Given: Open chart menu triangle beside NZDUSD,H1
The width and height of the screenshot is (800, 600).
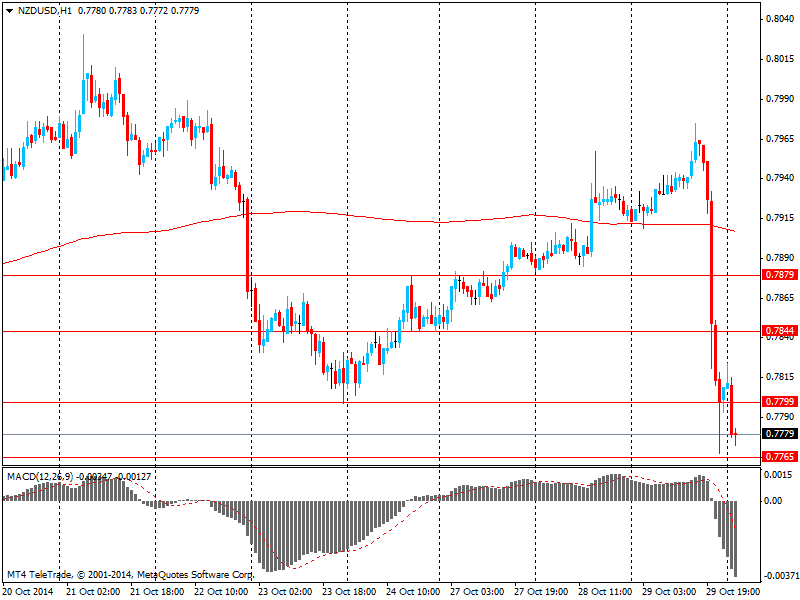Looking at the screenshot, I should pyautogui.click(x=9, y=11).
